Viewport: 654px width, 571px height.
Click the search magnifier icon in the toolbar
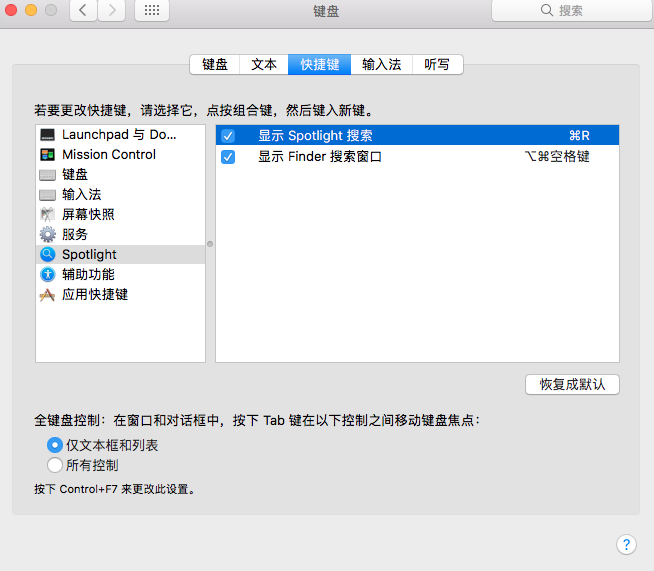(546, 10)
